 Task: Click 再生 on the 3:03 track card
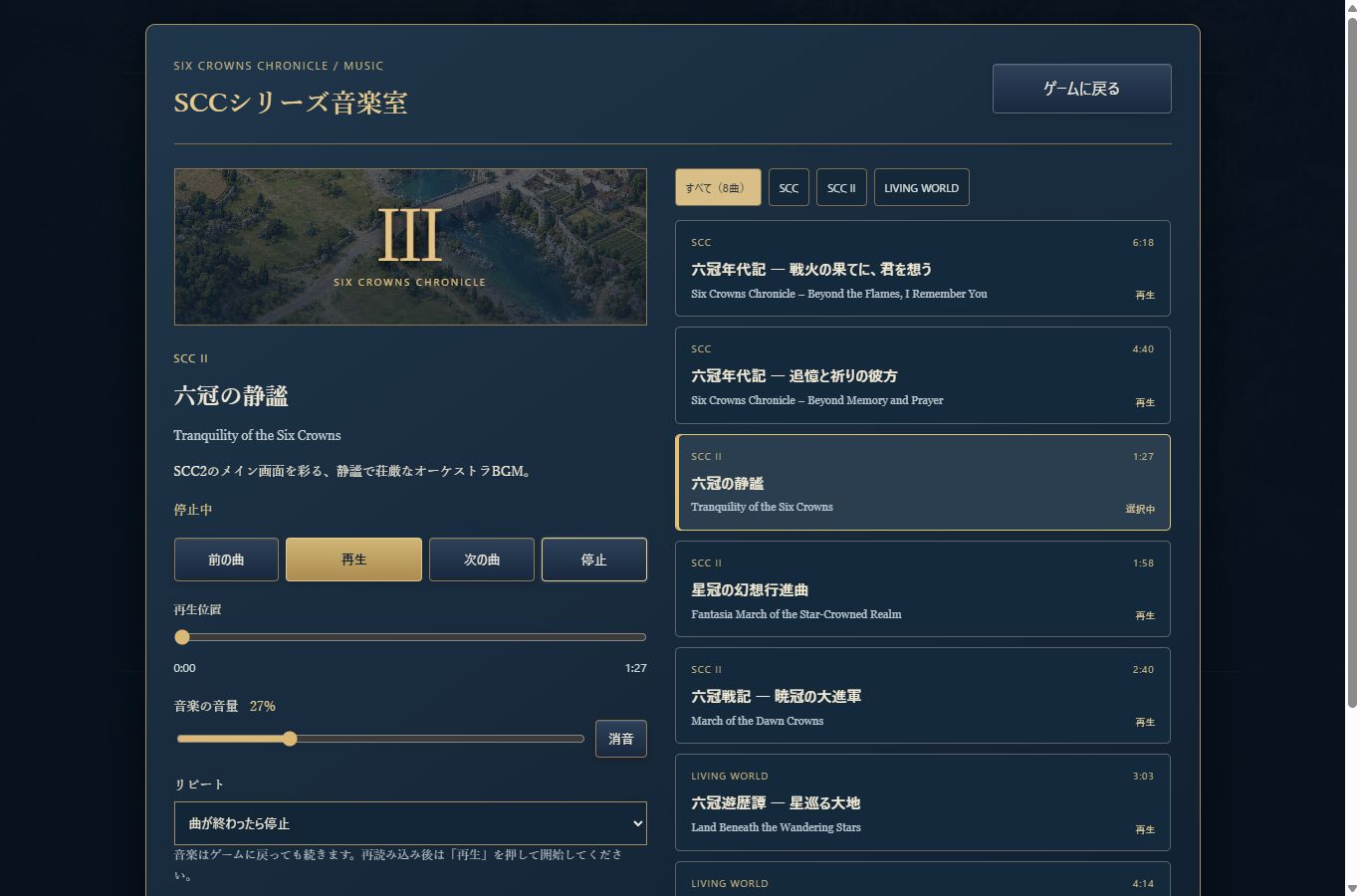pyautogui.click(x=1145, y=829)
